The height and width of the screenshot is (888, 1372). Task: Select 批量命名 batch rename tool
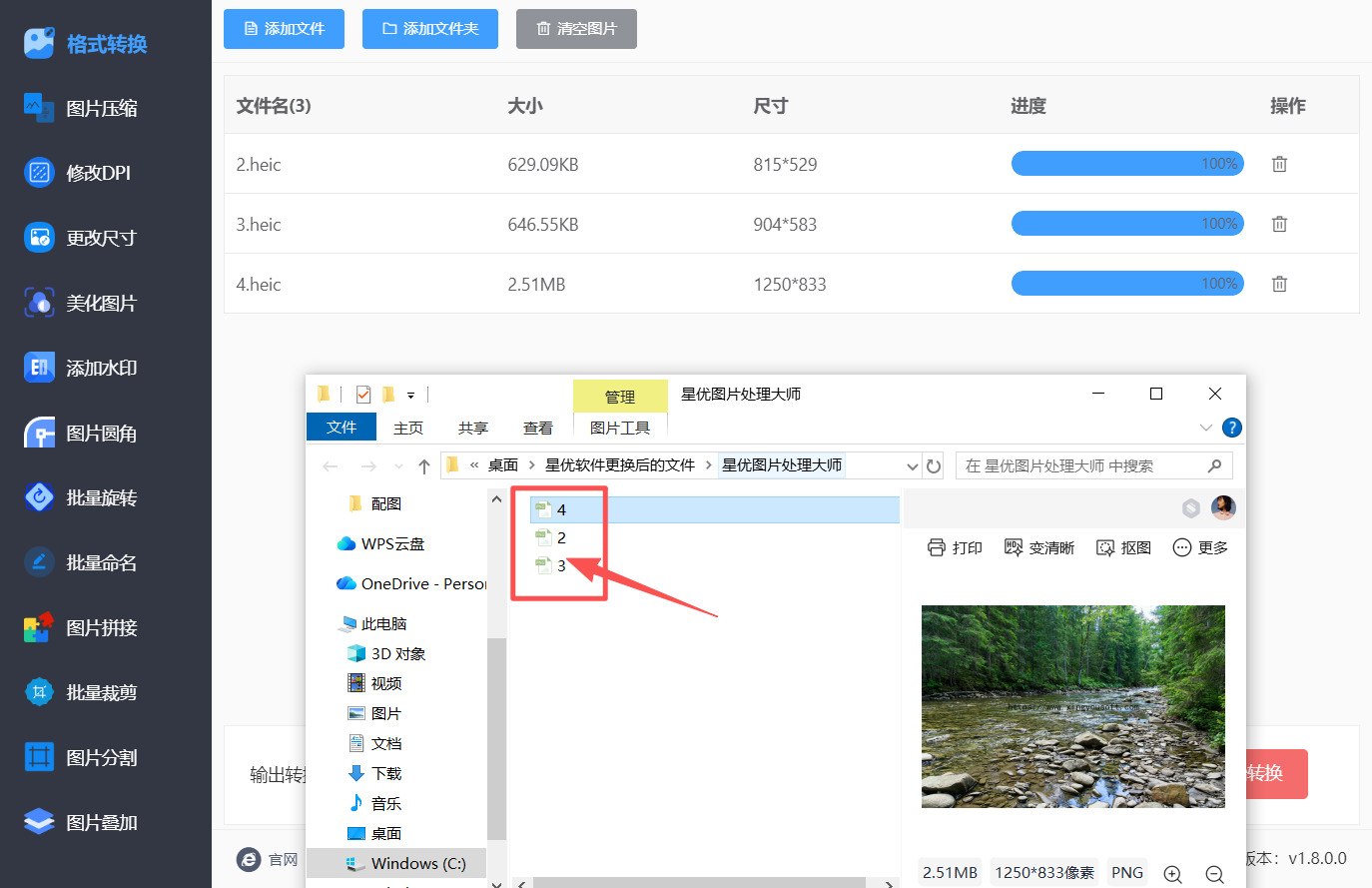[80, 562]
